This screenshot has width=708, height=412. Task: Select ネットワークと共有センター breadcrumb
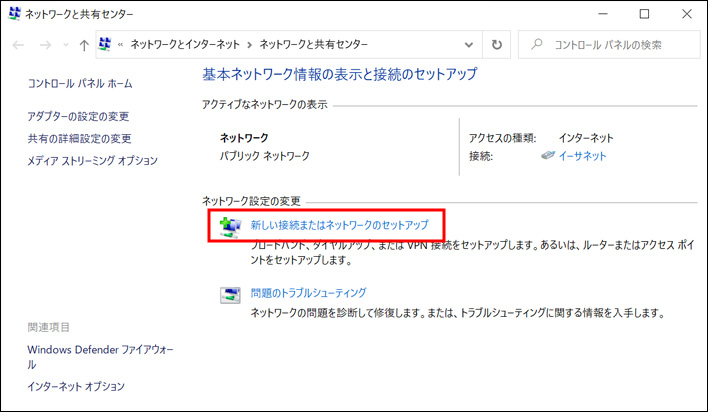tap(313, 45)
